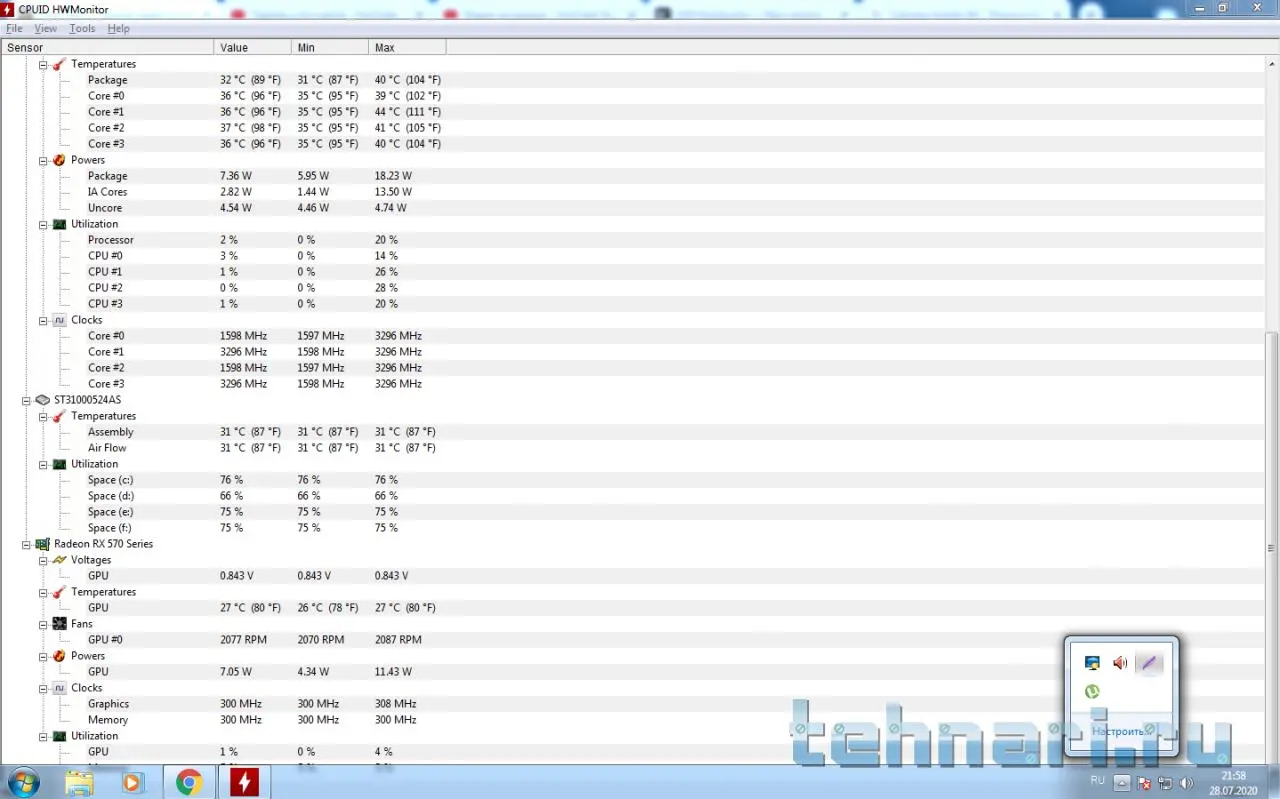1280x799 pixels.
Task: Select the Processor utilization row
Action: point(632,240)
